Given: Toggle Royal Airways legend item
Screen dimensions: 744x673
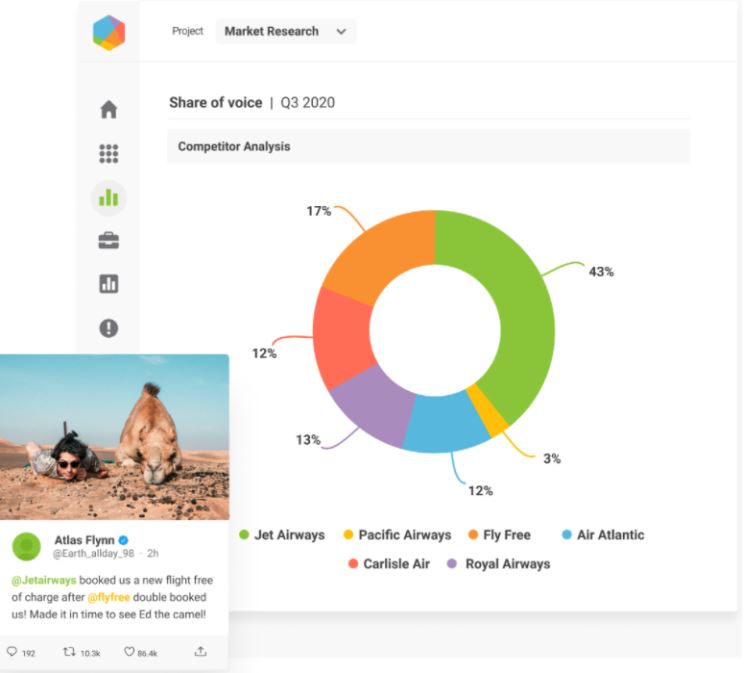Looking at the screenshot, I should click(497, 564).
